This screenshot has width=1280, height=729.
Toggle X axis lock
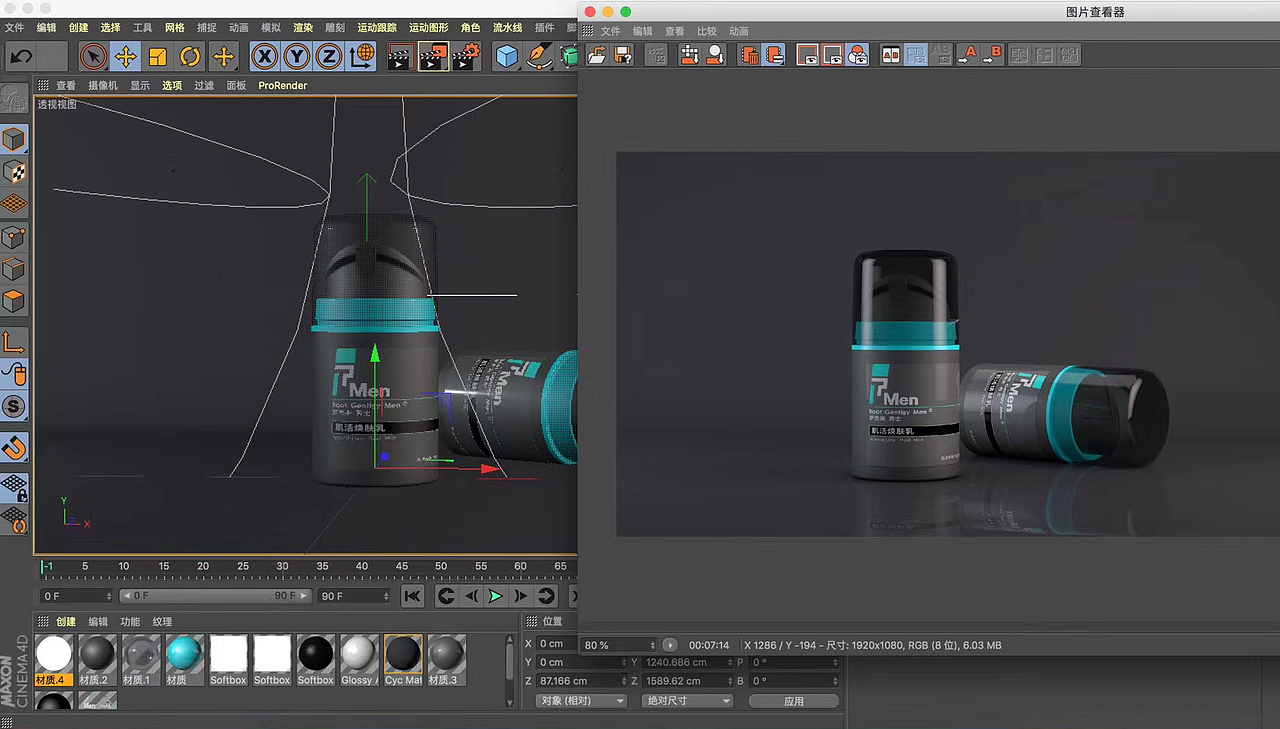pos(264,56)
